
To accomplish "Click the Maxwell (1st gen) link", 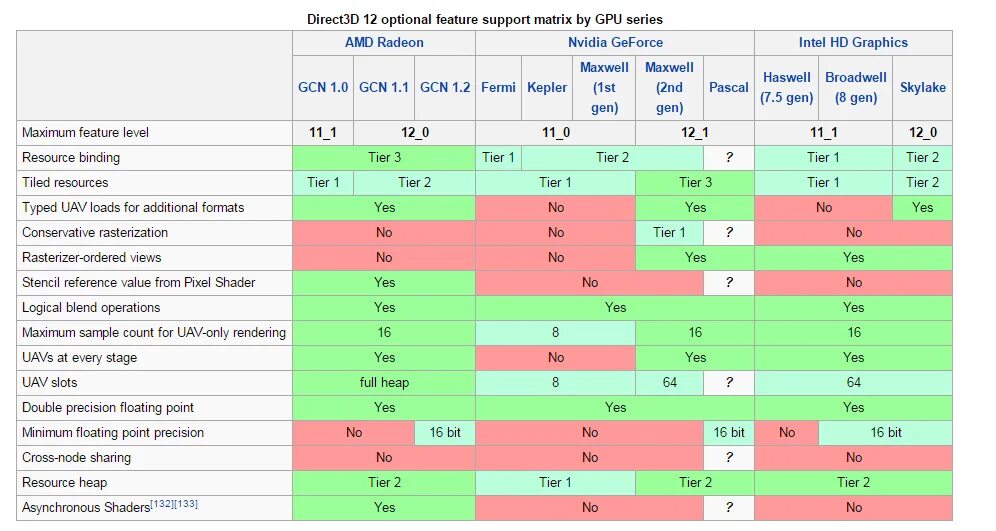I will coord(604,88).
